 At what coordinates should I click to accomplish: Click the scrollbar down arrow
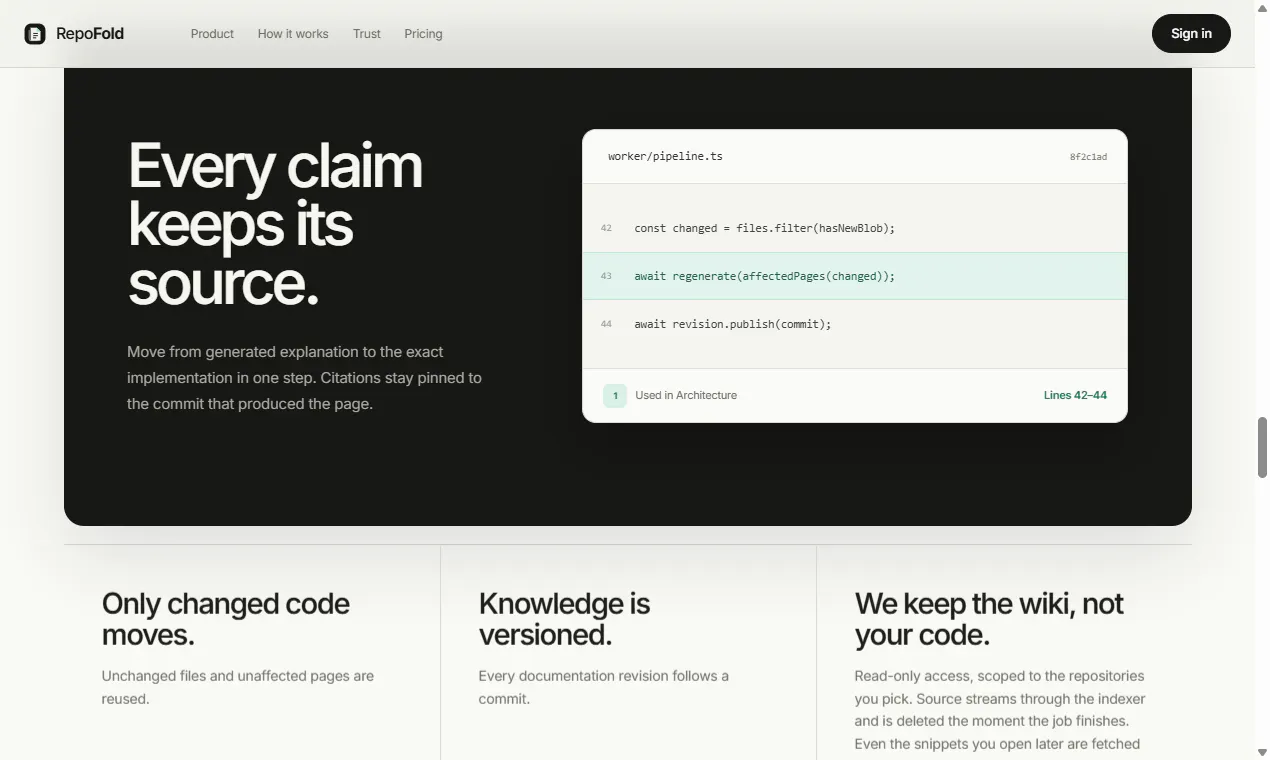[1262, 752]
